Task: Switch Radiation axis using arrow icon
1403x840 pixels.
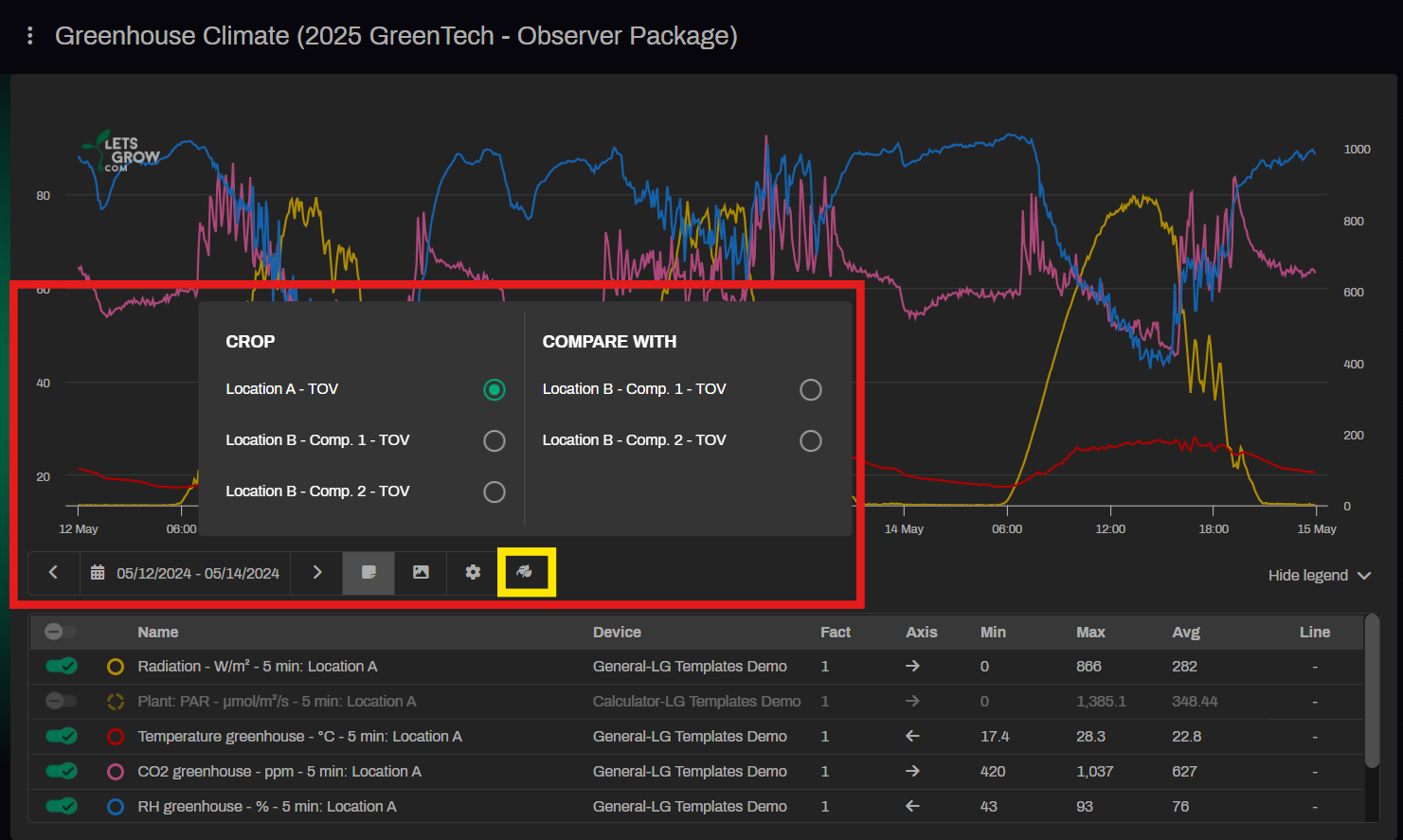Action: pos(912,667)
